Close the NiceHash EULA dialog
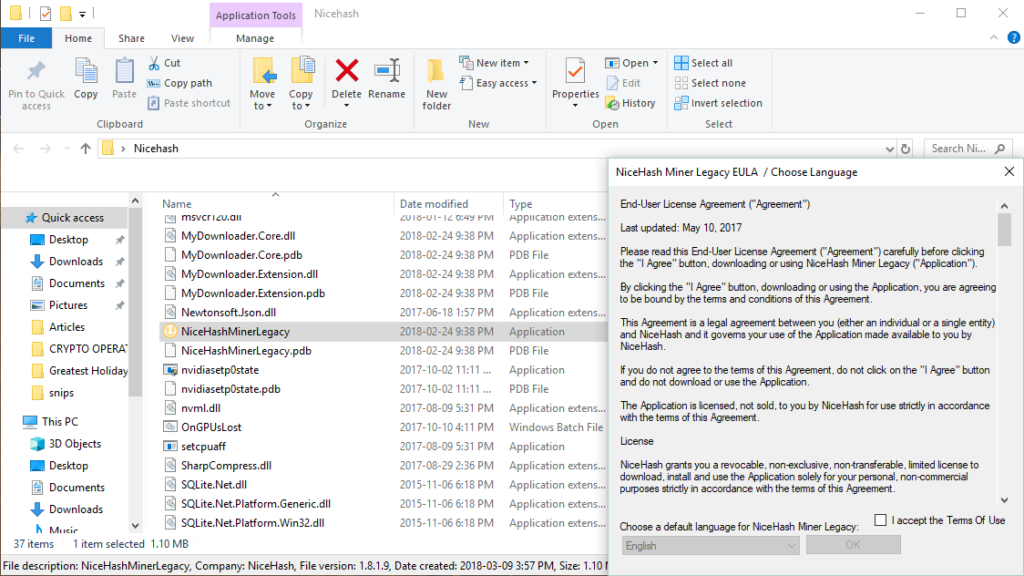This screenshot has width=1024, height=576. 1009,171
